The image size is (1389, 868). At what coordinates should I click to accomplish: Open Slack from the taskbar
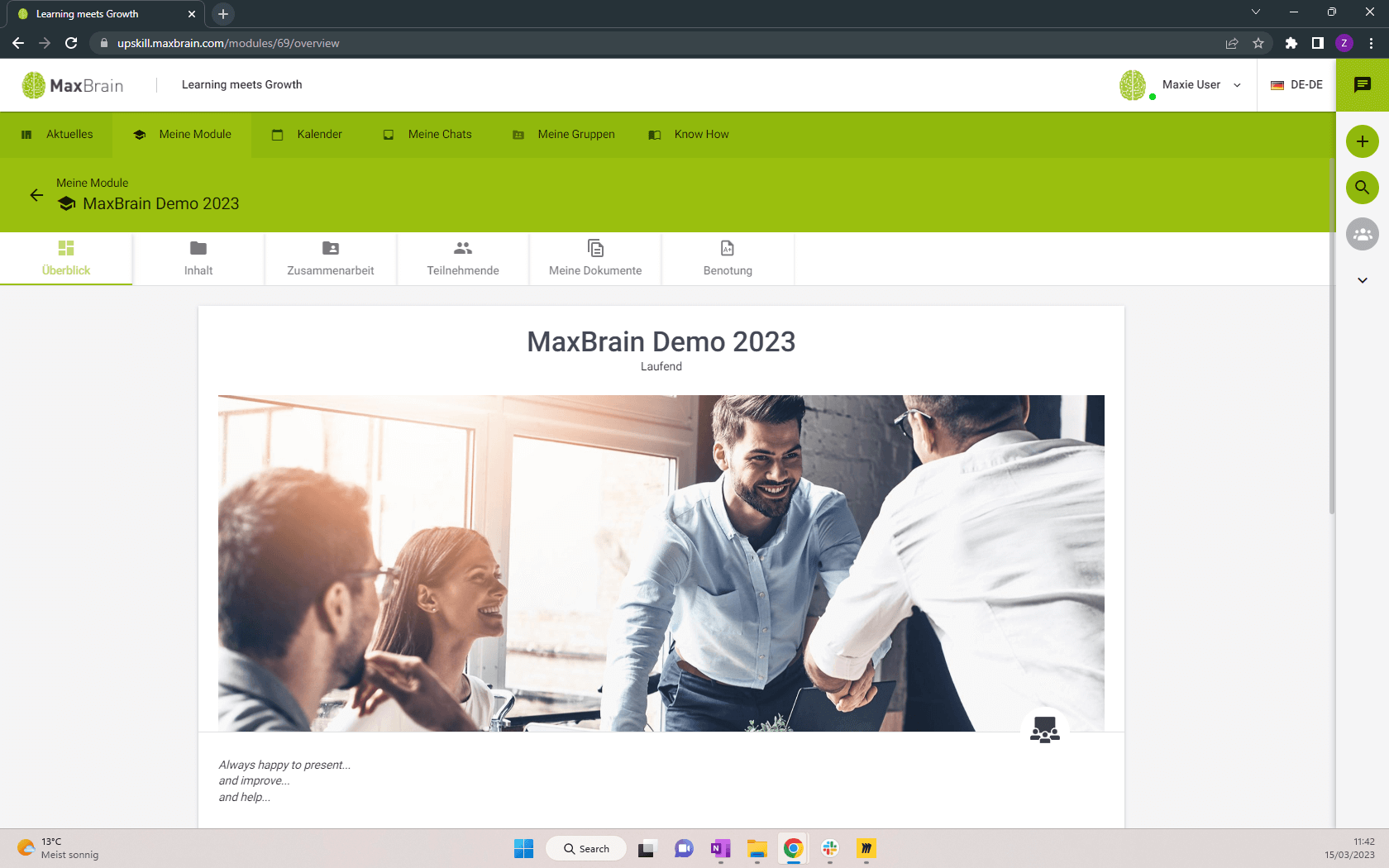pyautogui.click(x=830, y=849)
